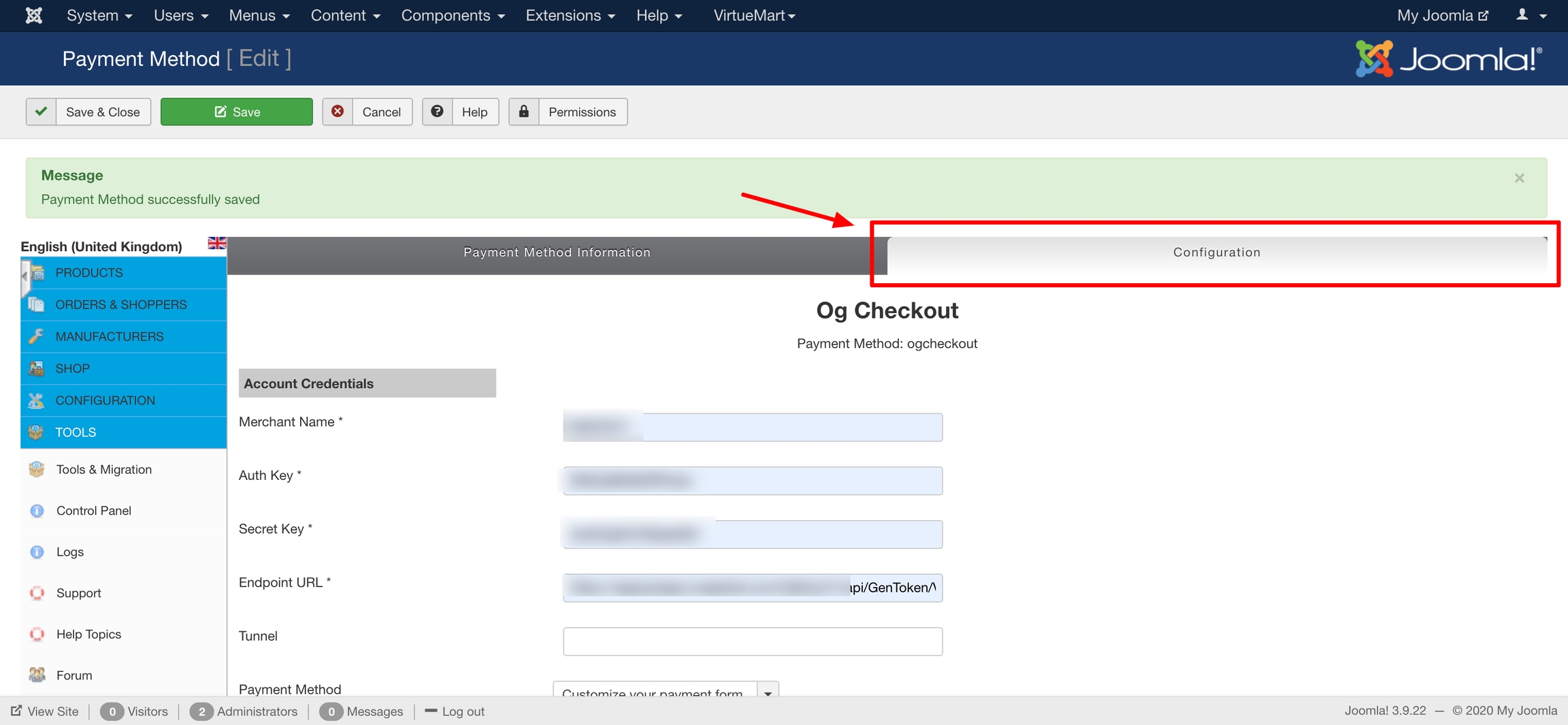Click the Tools & Migration icon
Image resolution: width=1568 pixels, height=725 pixels.
tap(37, 470)
